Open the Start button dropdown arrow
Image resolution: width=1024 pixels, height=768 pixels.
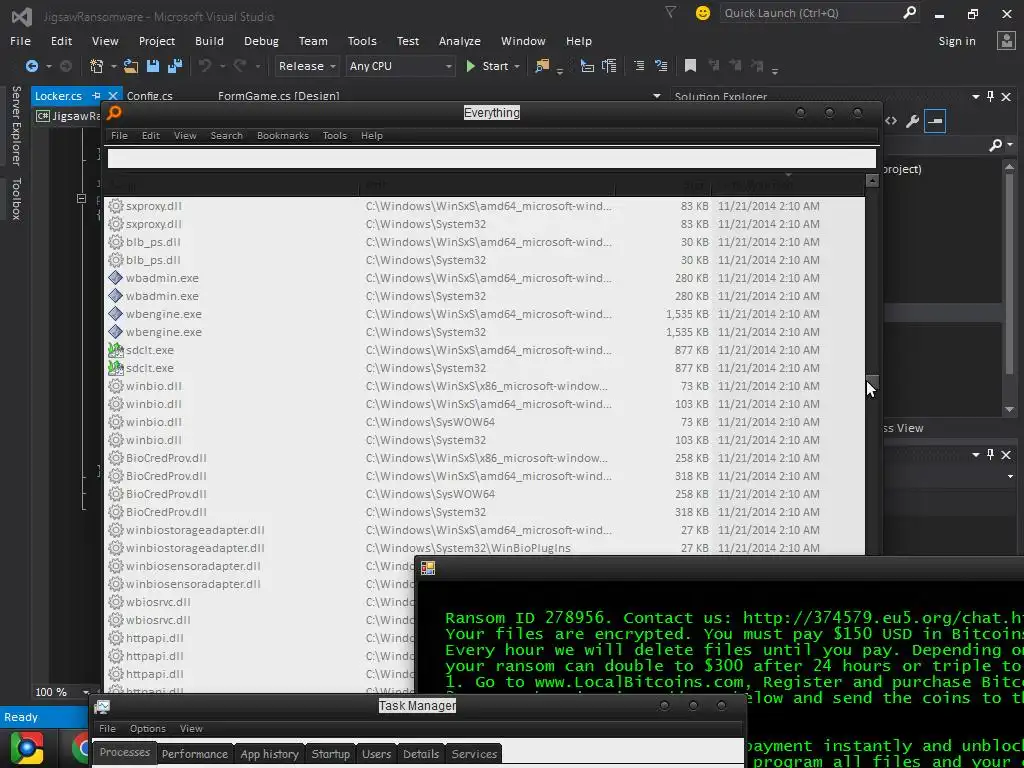[517, 66]
